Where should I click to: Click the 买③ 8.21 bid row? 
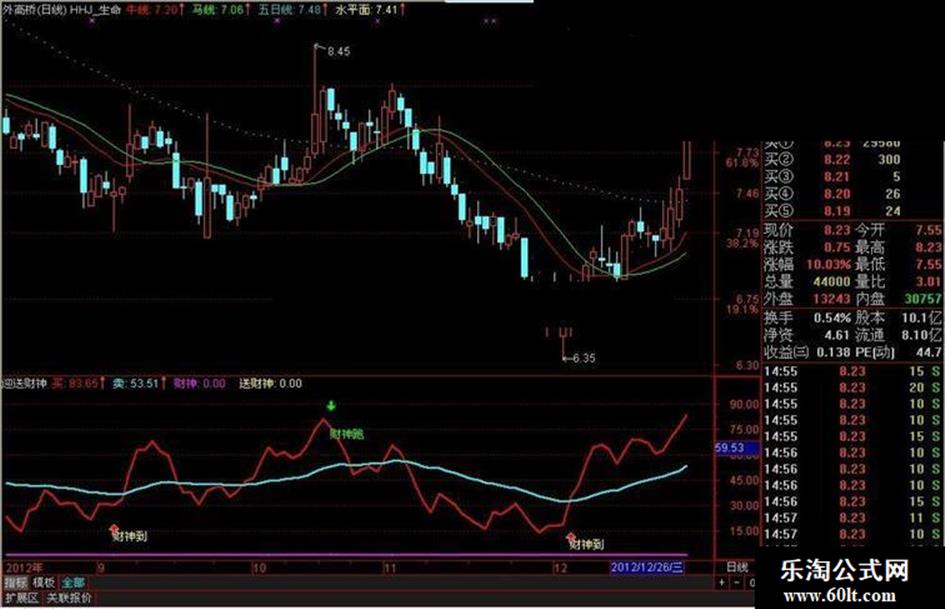832,177
